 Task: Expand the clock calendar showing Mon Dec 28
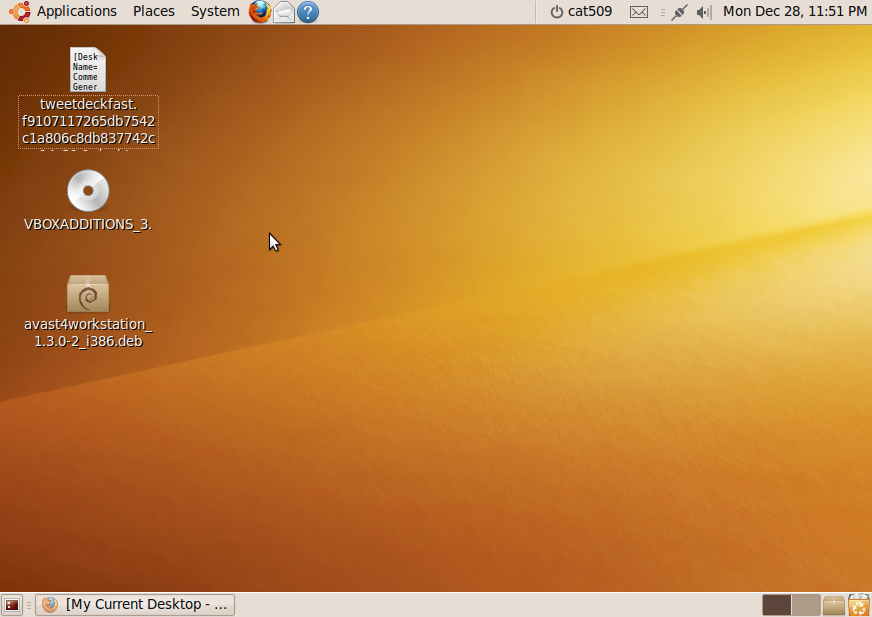click(794, 12)
